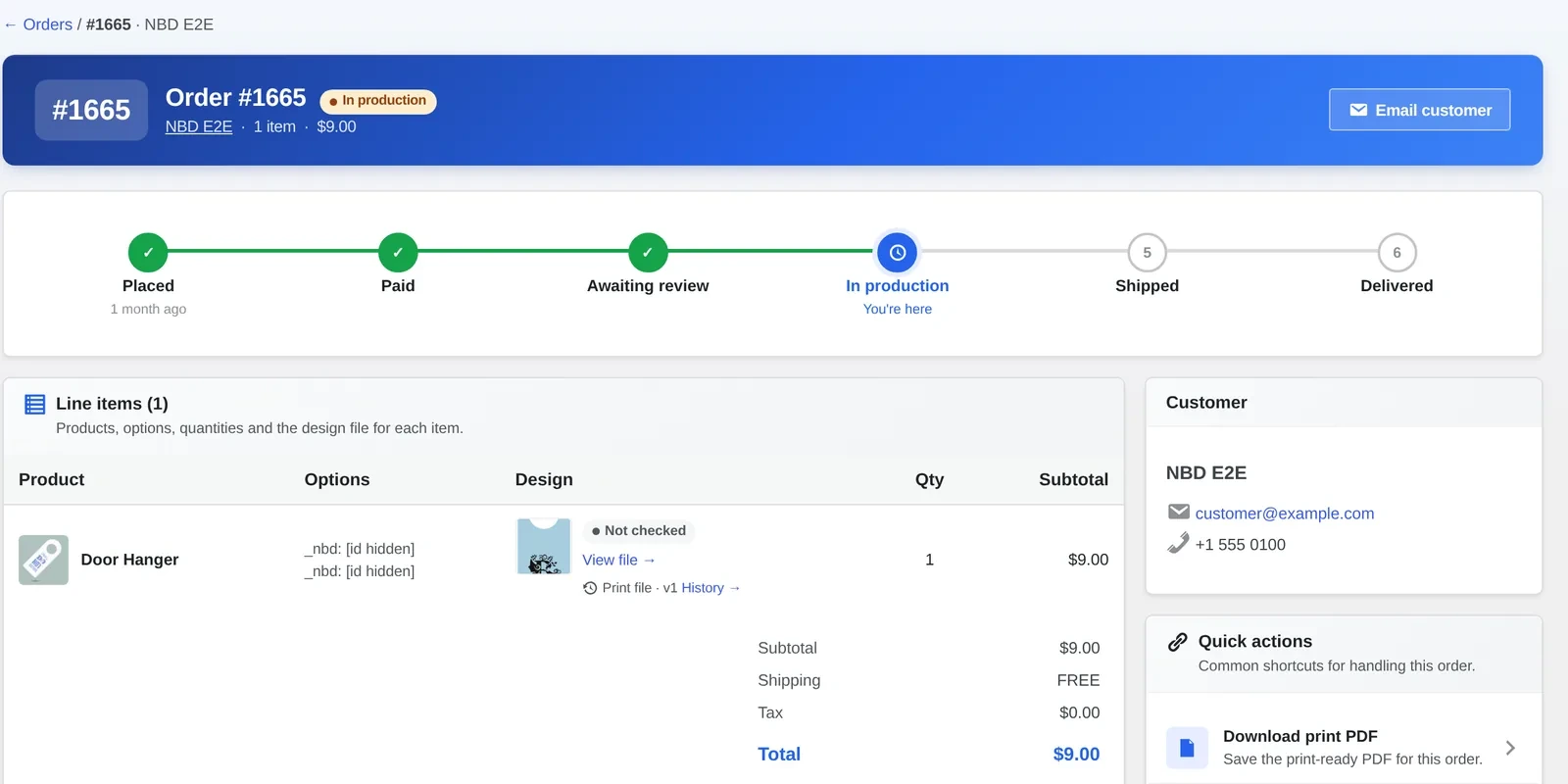Click the Delivered step circle numbered 6
The image size is (1568, 784).
(x=1396, y=252)
